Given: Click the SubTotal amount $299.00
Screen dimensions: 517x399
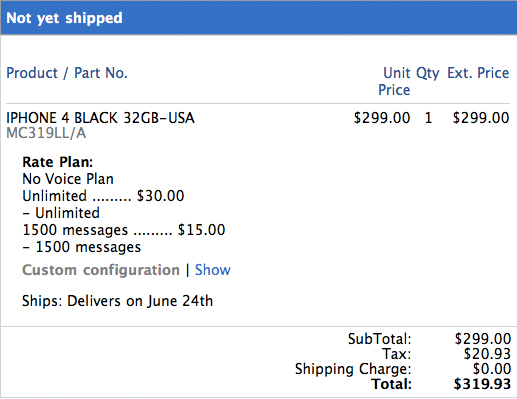Looking at the screenshot, I should pos(483,339).
